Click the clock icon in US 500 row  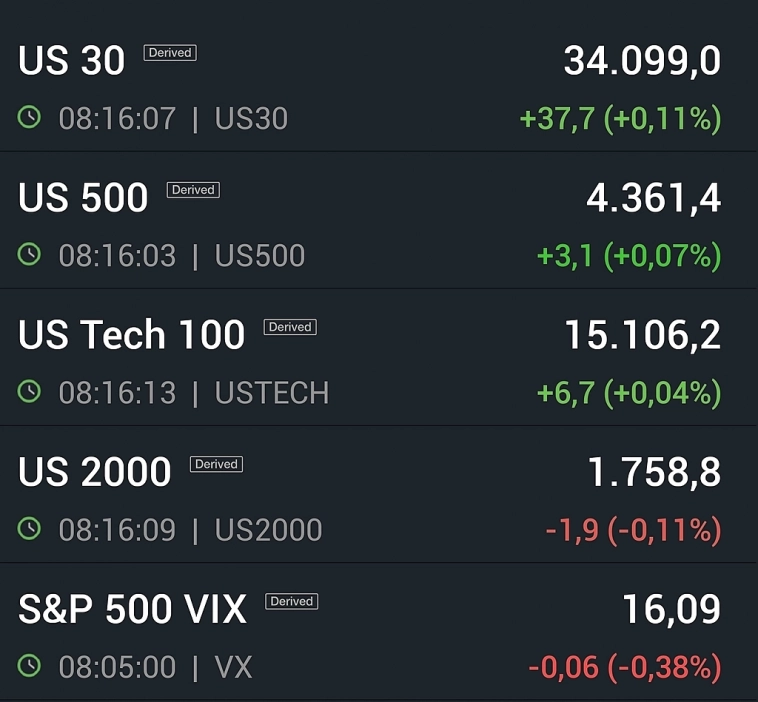point(30,255)
